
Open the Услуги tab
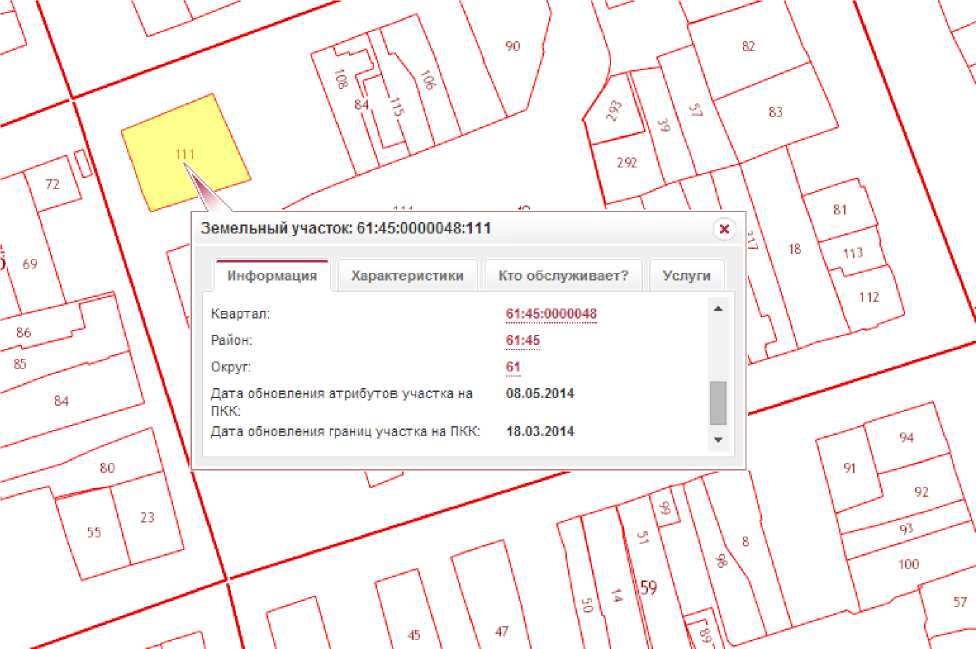tap(687, 276)
